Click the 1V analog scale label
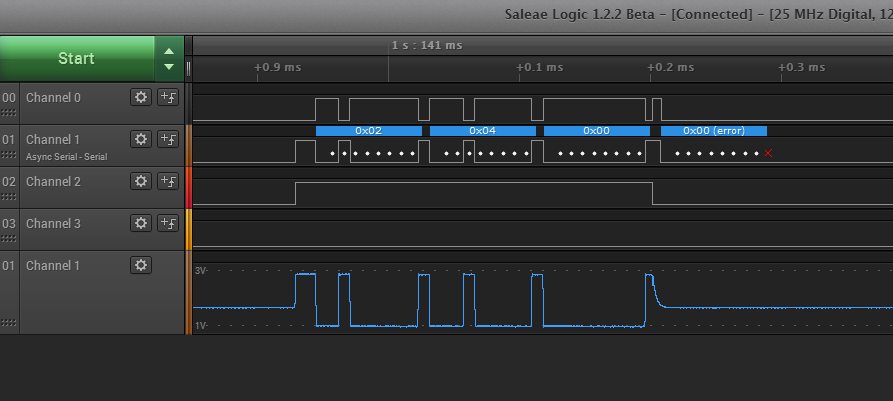 coord(201,326)
